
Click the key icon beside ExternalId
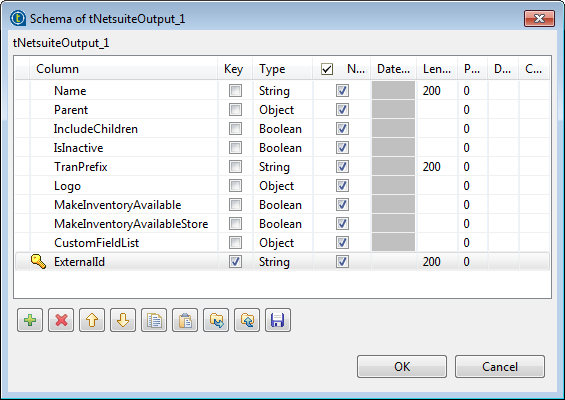point(38,261)
